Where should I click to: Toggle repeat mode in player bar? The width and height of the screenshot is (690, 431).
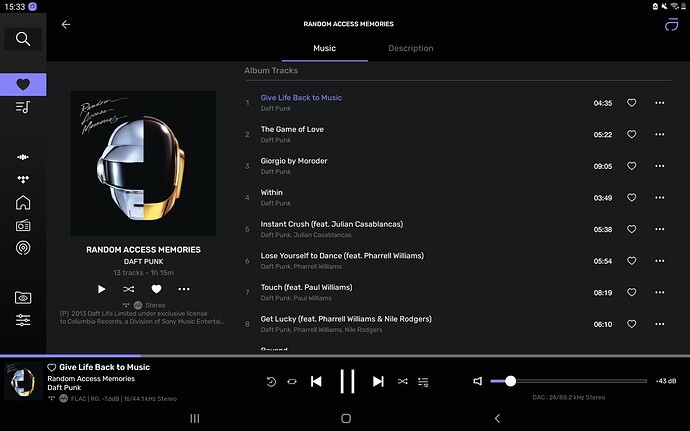pyautogui.click(x=292, y=382)
